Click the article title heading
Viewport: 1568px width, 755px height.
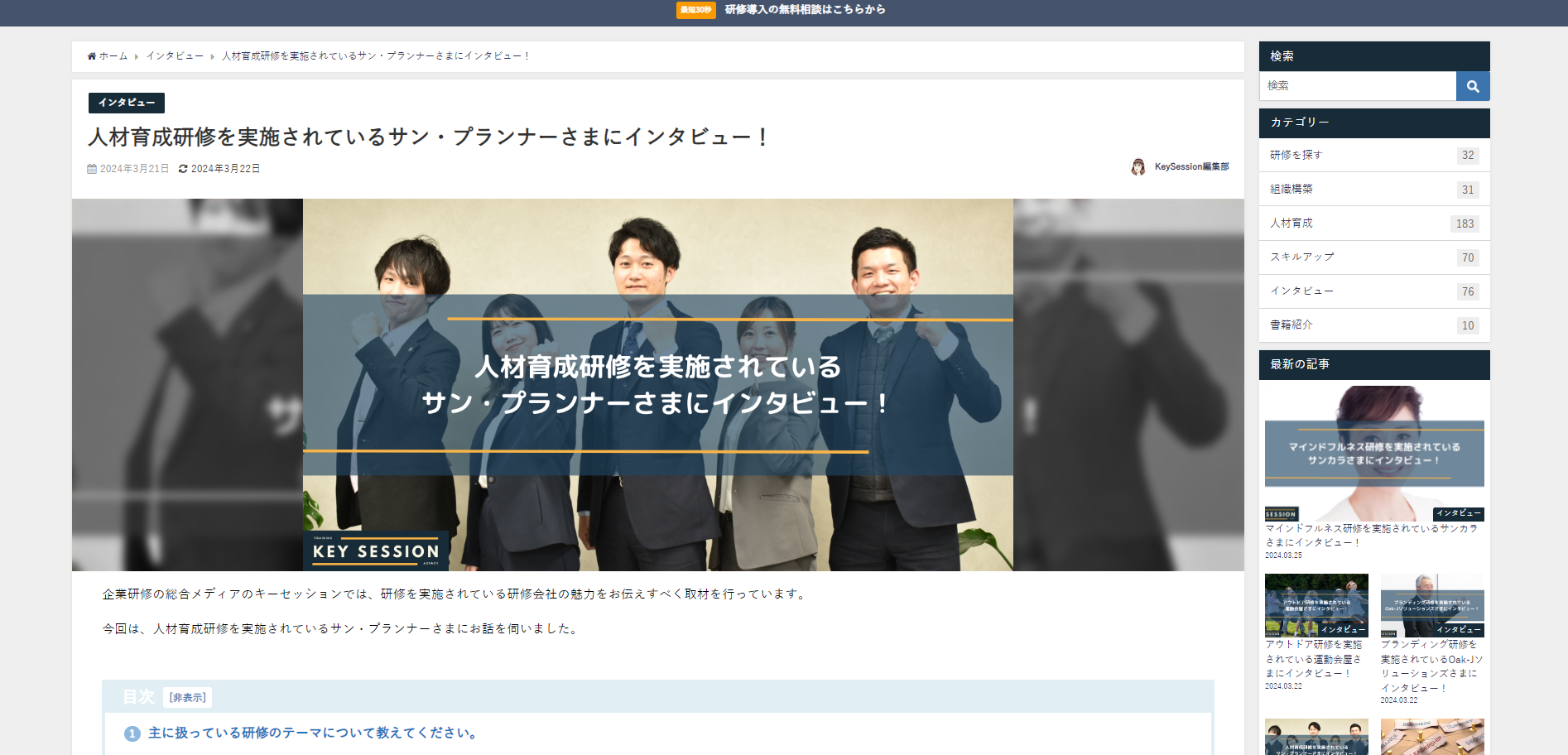tap(429, 137)
